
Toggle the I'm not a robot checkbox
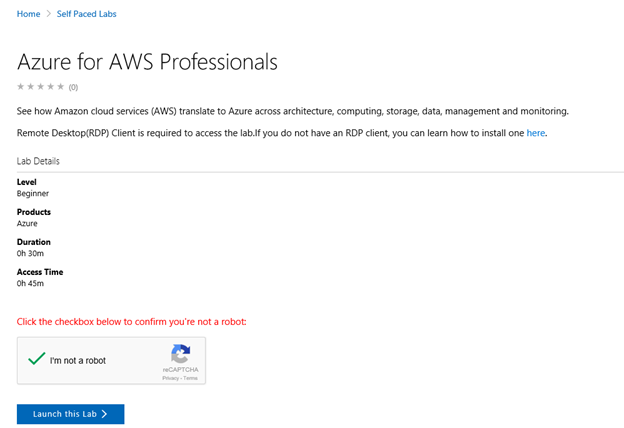point(37,359)
